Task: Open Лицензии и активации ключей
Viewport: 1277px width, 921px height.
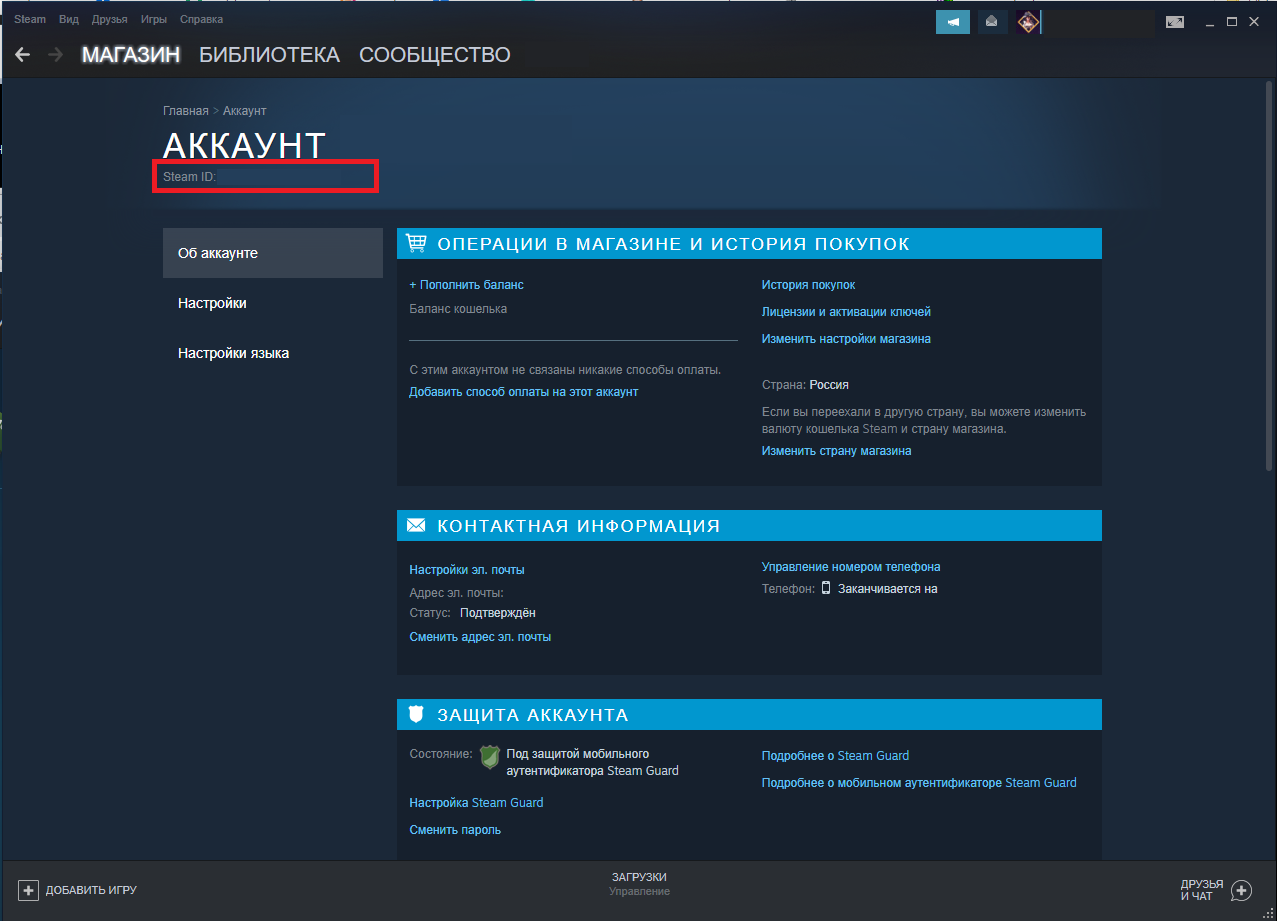Action: (x=847, y=312)
